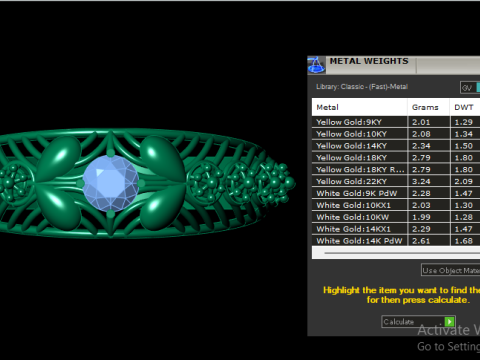
Task: Click the 2.34 grams value cell
Action: (x=428, y=146)
